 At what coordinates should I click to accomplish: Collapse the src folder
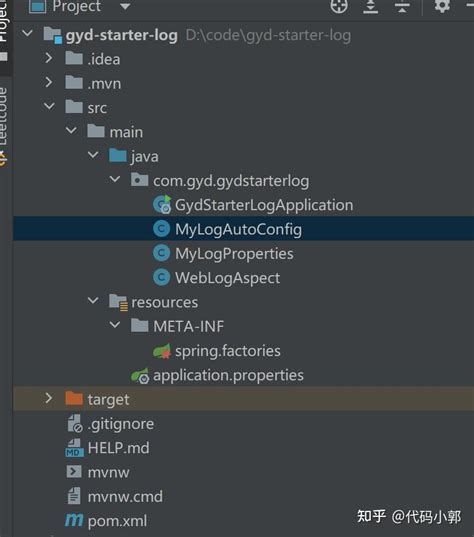tap(49, 106)
